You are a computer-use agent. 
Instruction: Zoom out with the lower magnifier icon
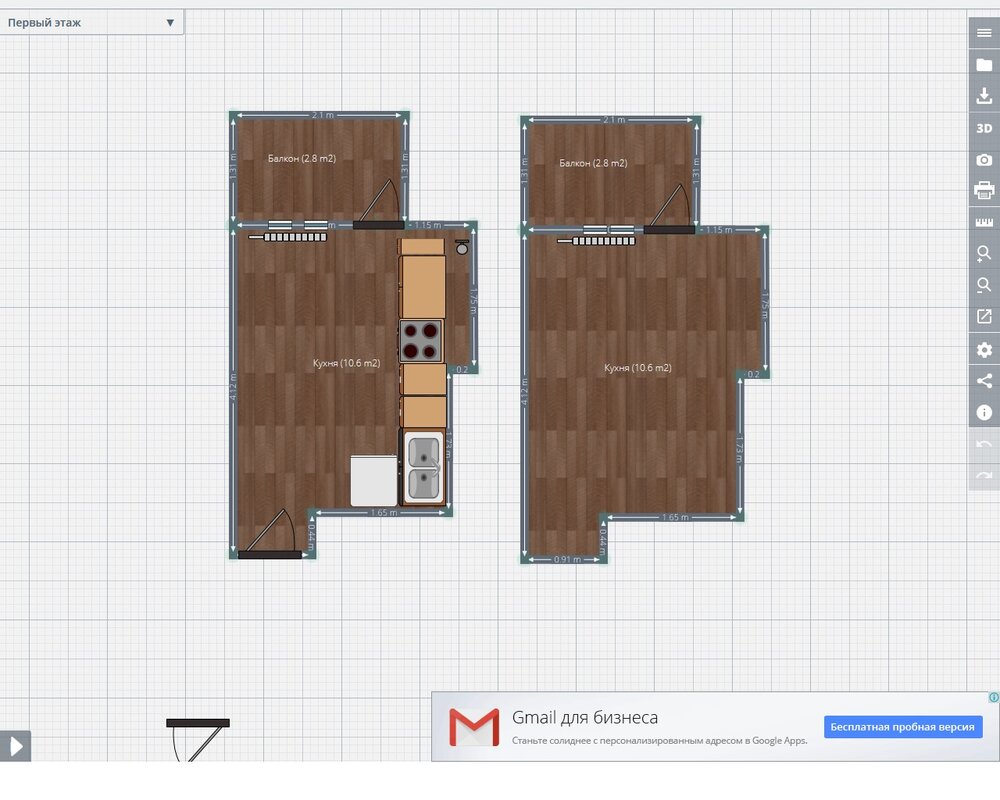pyautogui.click(x=984, y=285)
